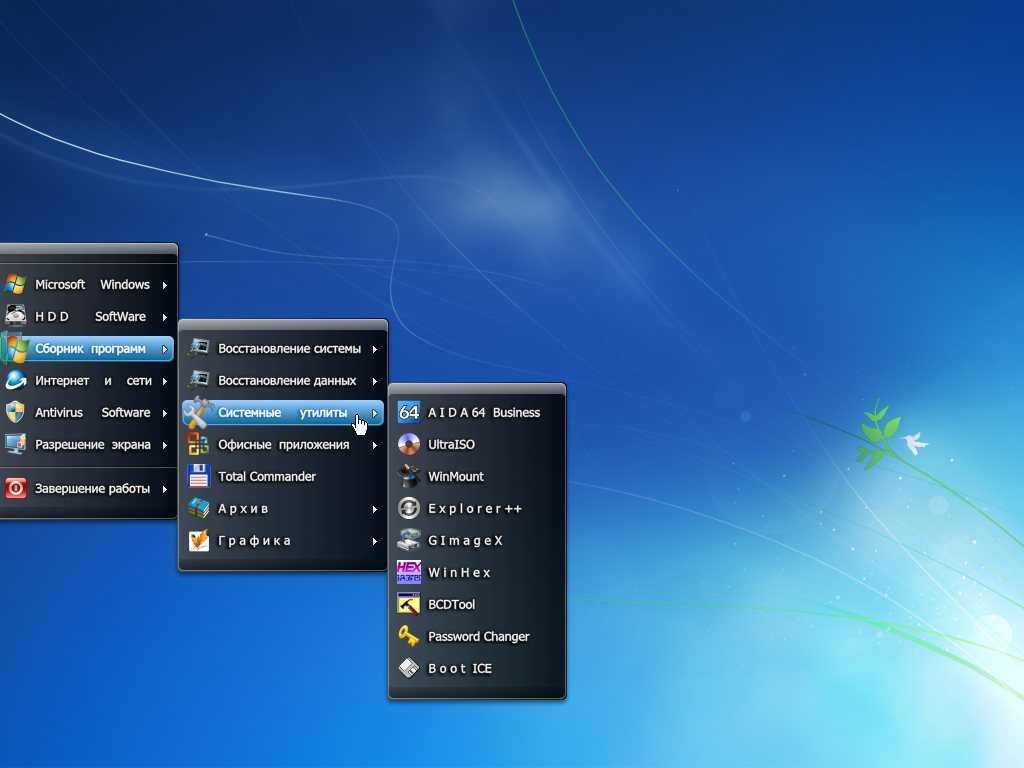The height and width of the screenshot is (768, 1024).
Task: Click the Архив books icon
Action: pos(199,508)
